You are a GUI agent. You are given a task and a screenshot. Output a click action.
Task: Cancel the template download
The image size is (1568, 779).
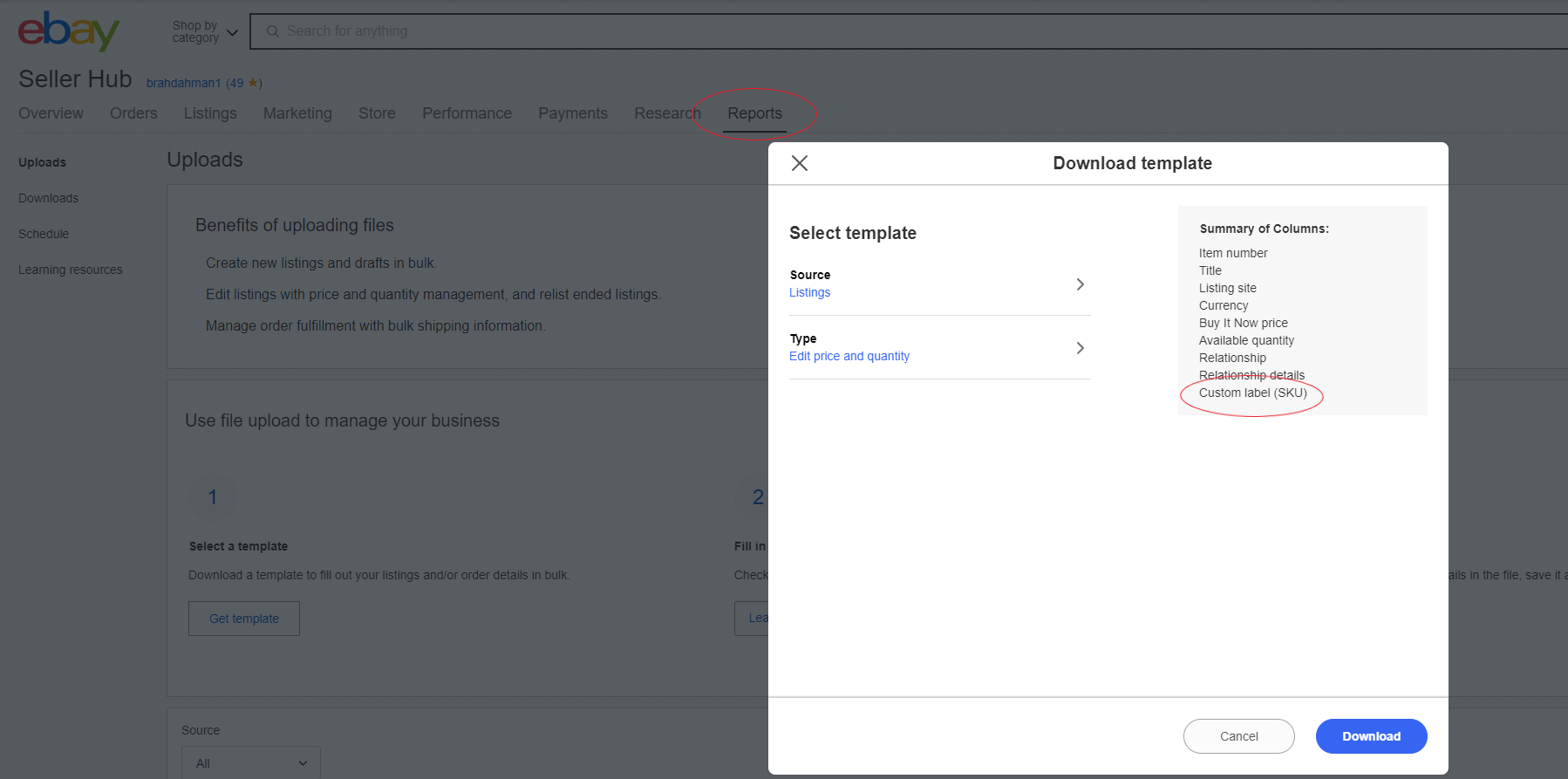coord(1238,736)
